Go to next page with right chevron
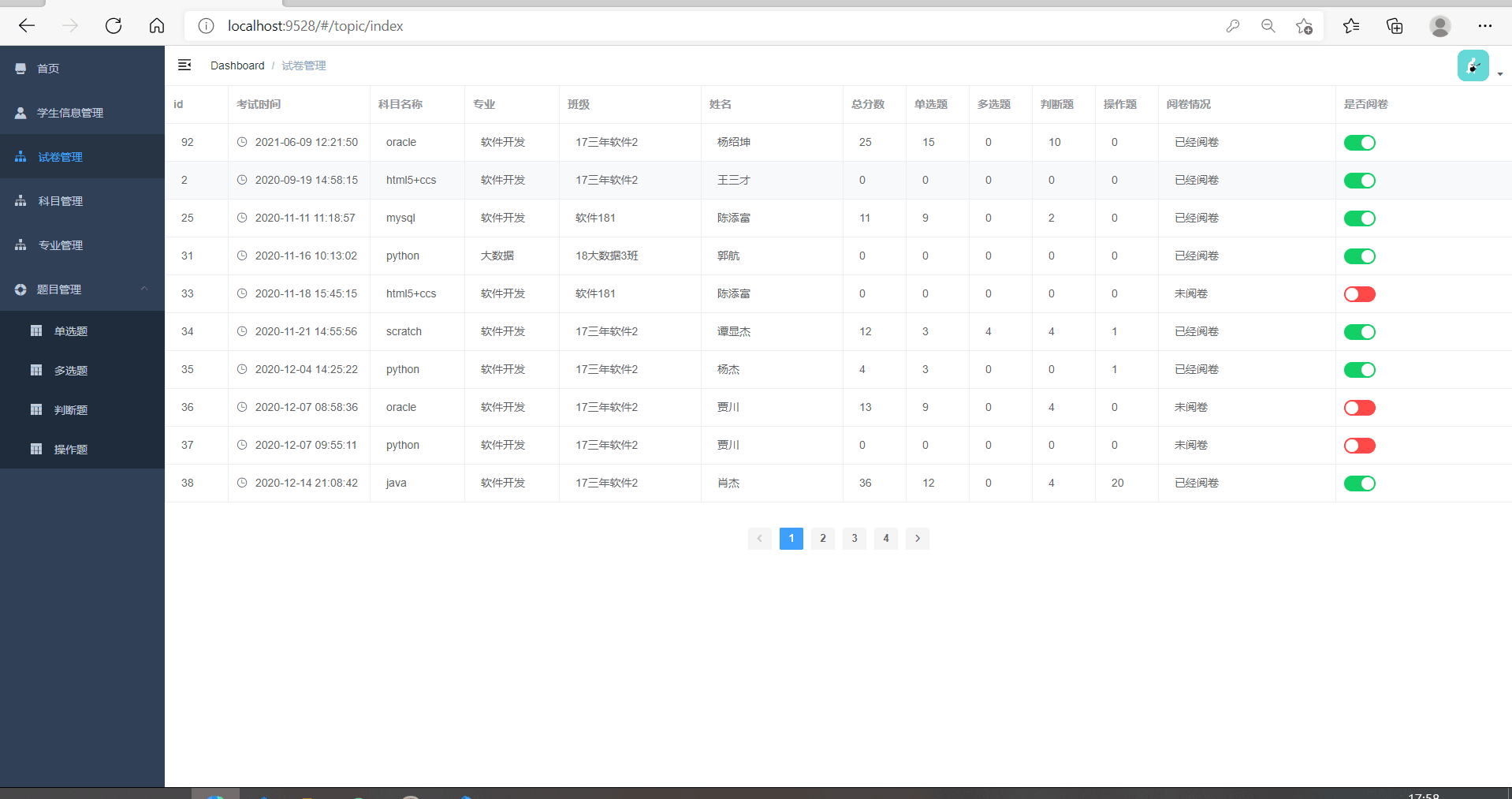1512x799 pixels. (x=917, y=539)
